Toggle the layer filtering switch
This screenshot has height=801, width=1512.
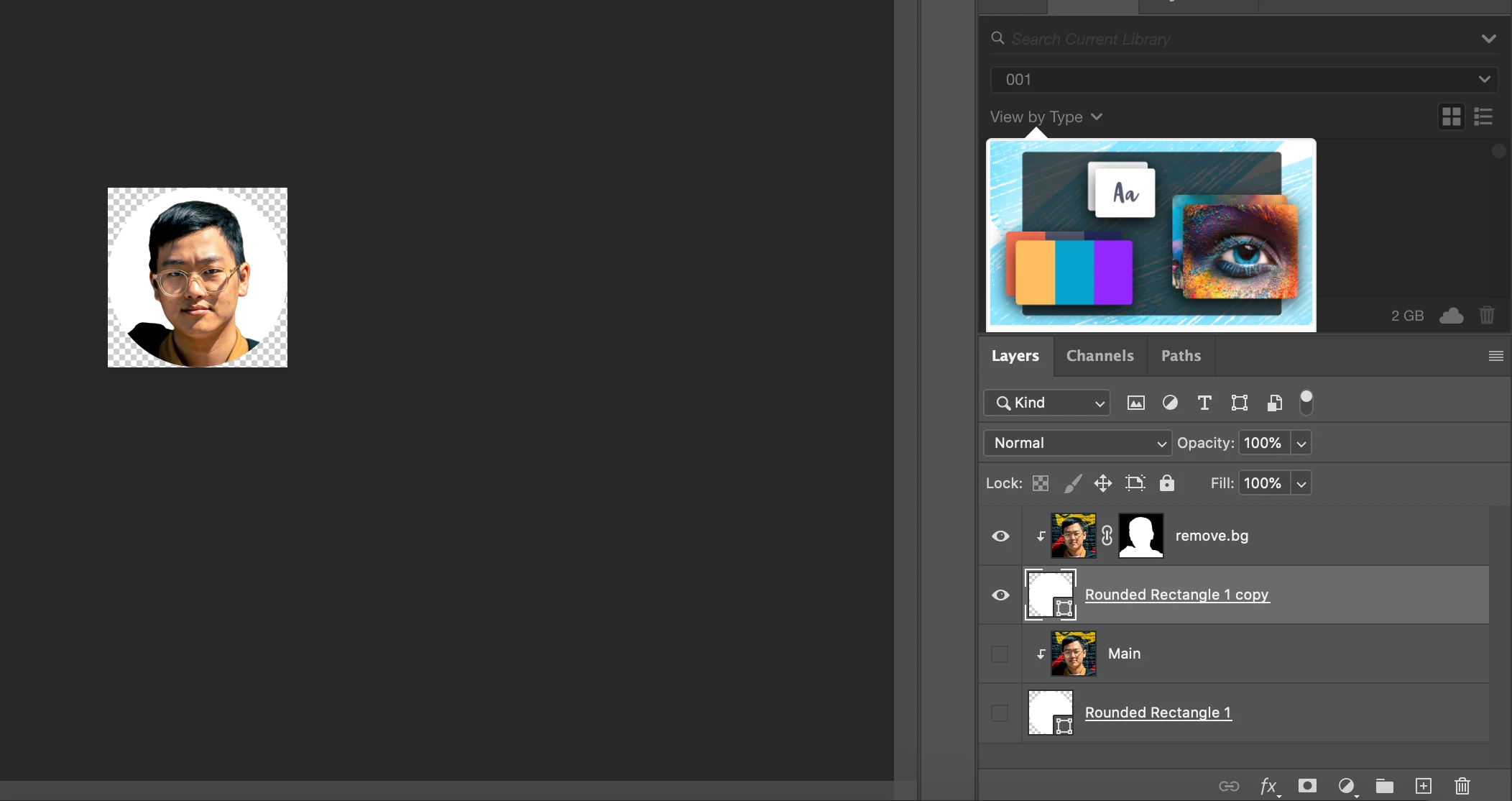1306,403
